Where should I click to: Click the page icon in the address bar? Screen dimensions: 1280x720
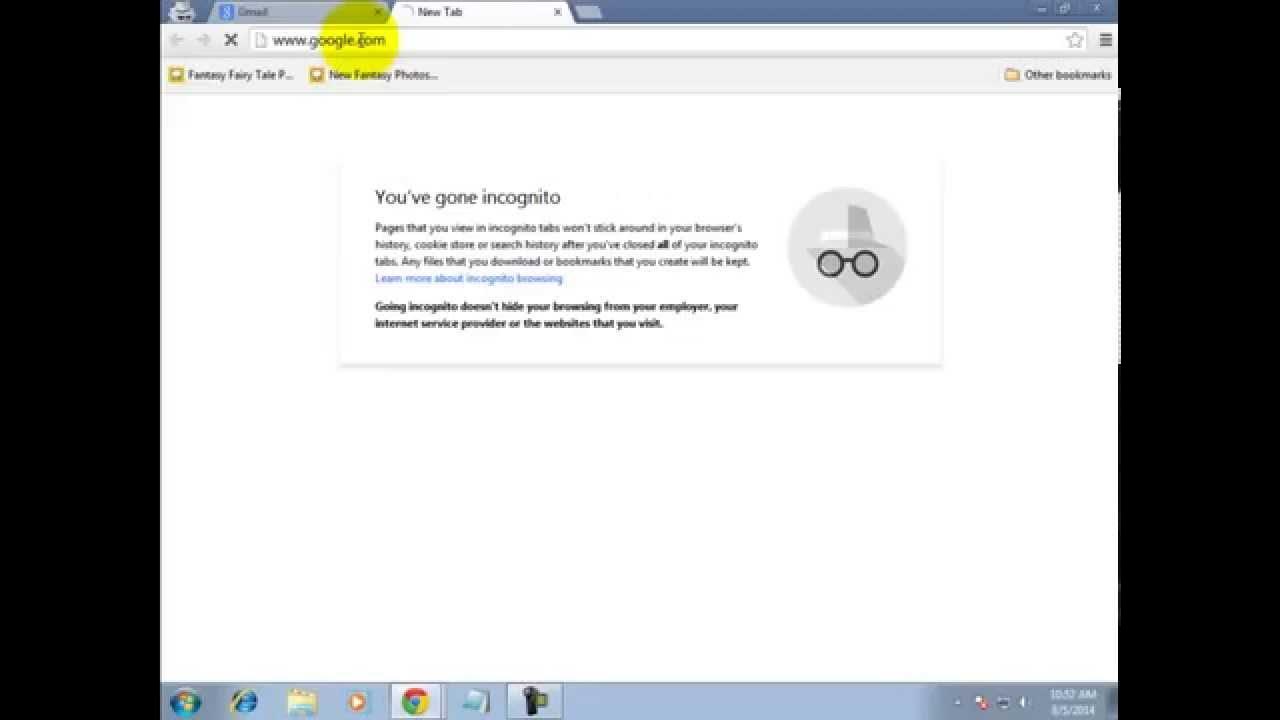(261, 40)
